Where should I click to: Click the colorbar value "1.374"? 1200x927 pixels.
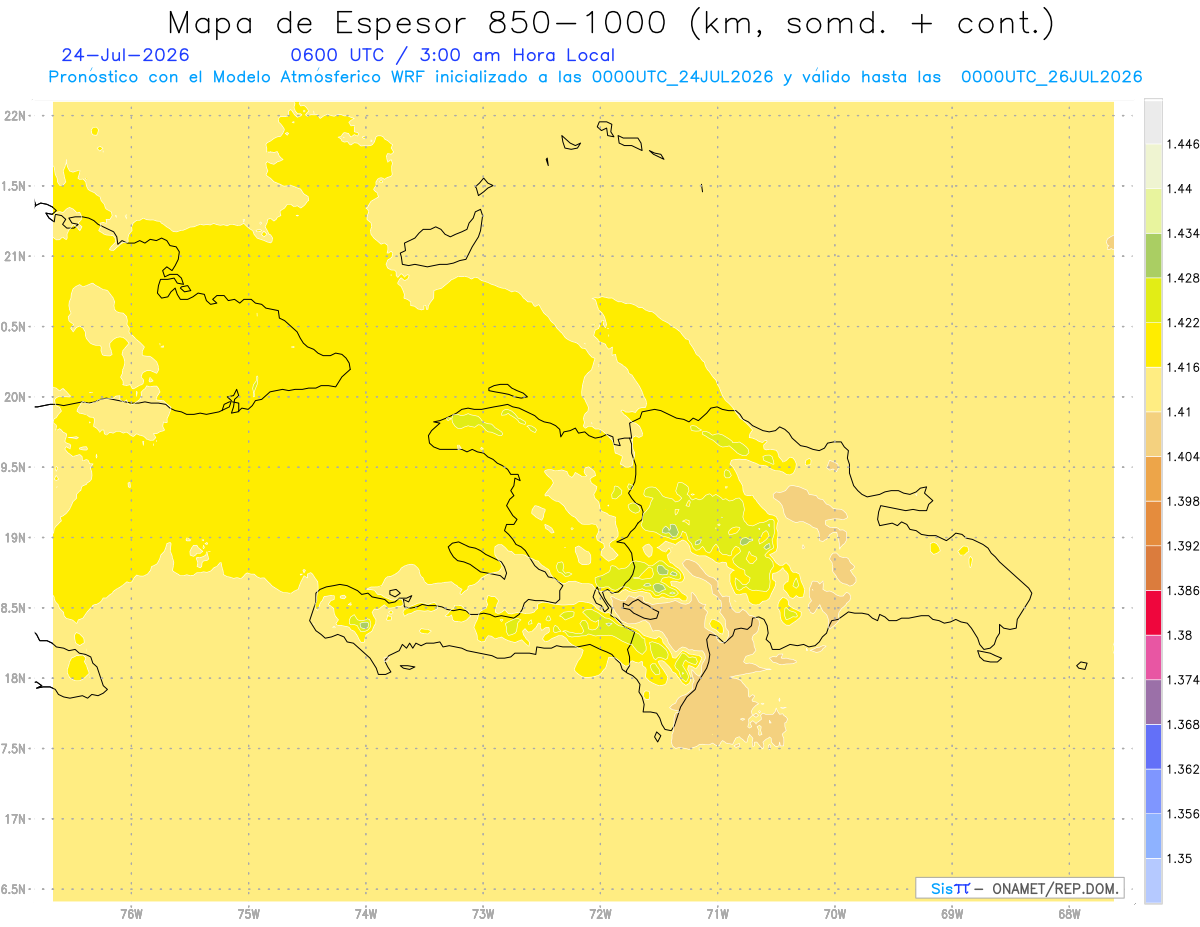pyautogui.click(x=1183, y=680)
